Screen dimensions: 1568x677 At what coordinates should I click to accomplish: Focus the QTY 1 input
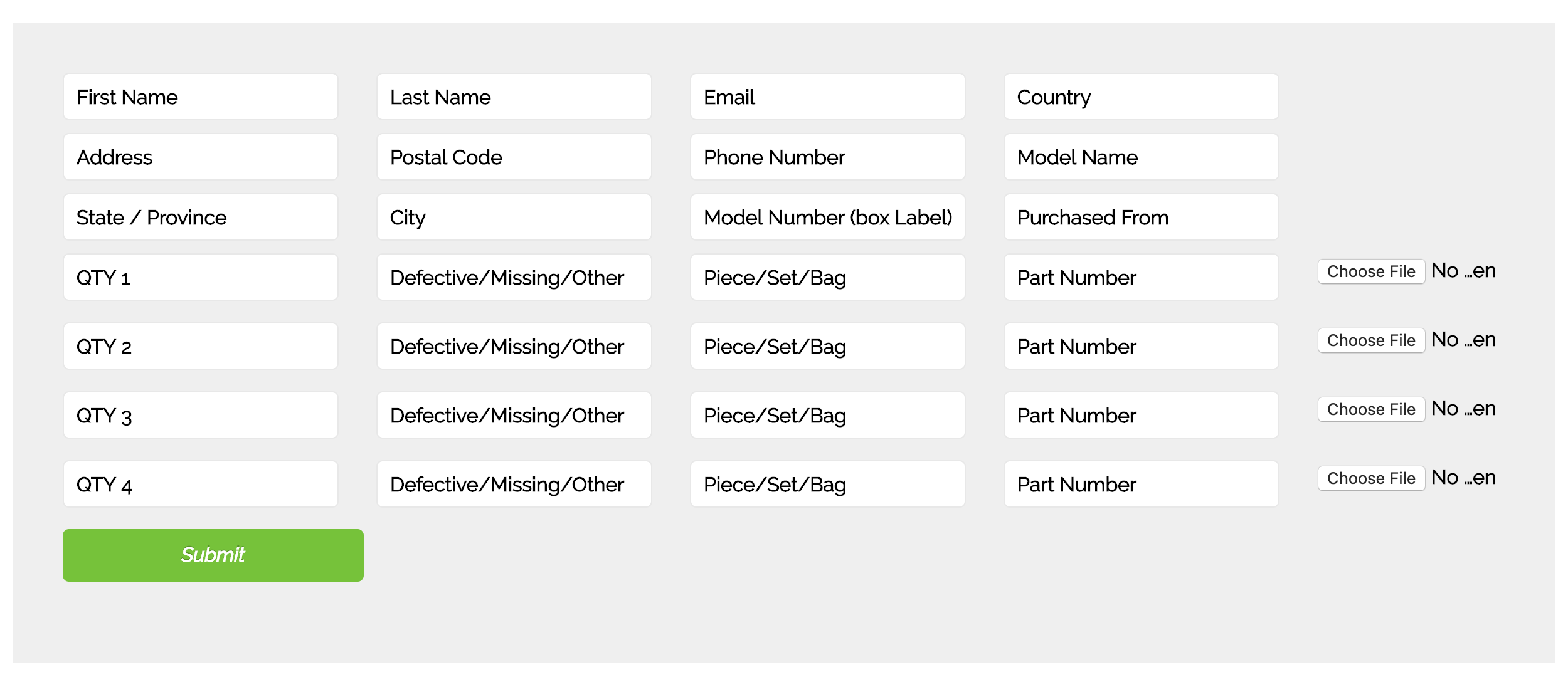coord(200,278)
